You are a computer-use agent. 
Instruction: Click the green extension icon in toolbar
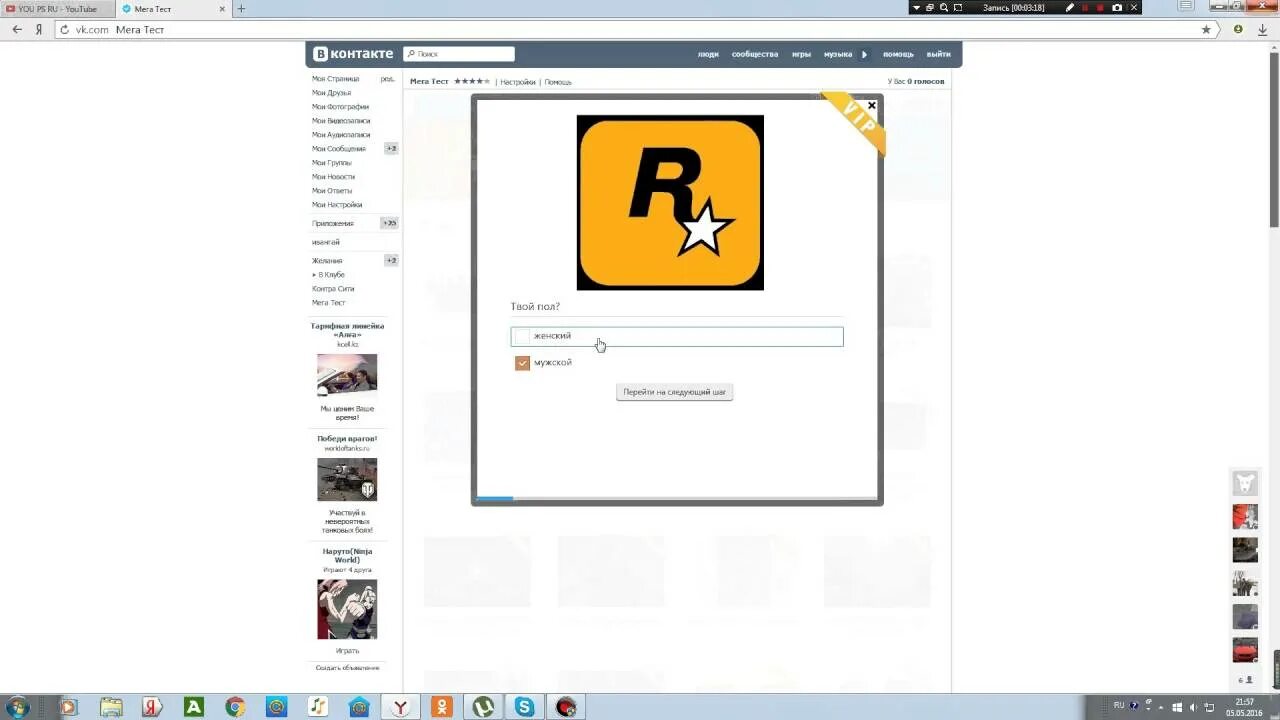coord(1238,30)
